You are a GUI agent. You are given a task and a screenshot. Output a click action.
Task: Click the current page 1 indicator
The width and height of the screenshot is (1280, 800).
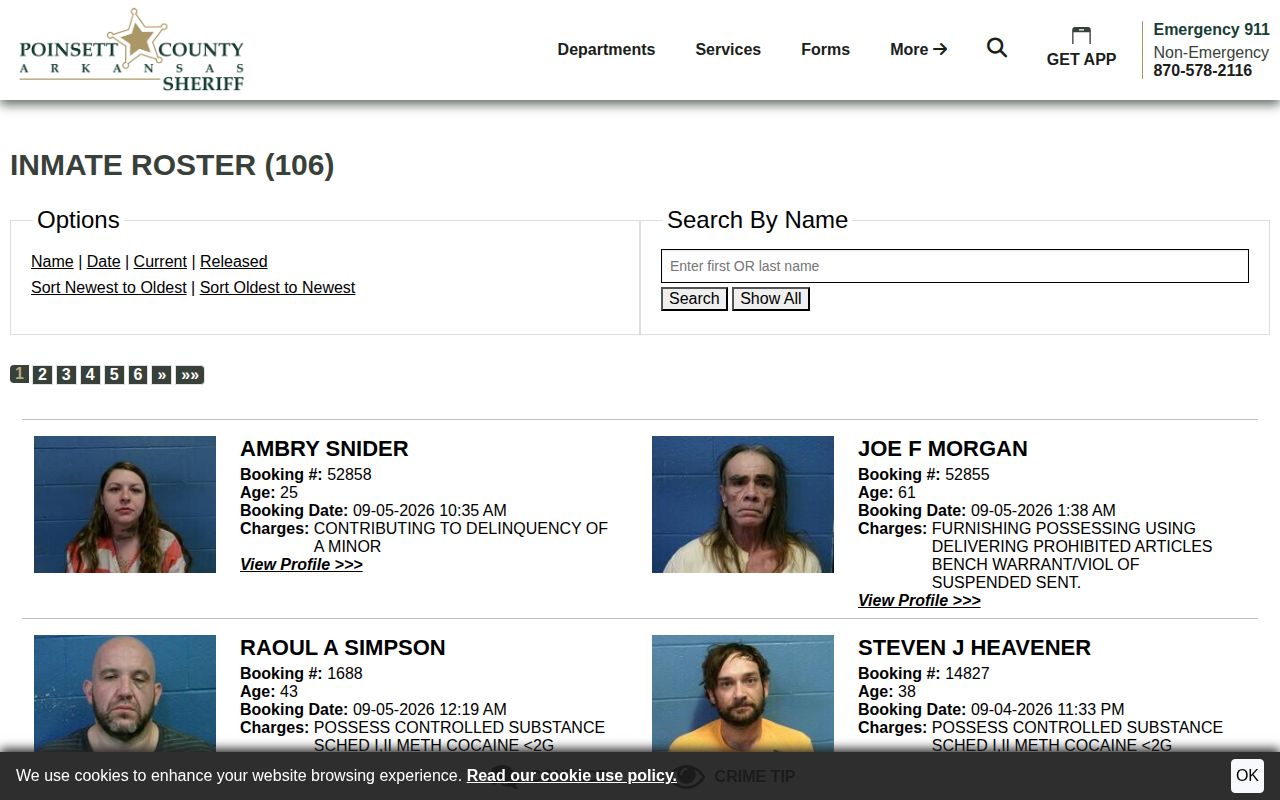click(x=19, y=374)
